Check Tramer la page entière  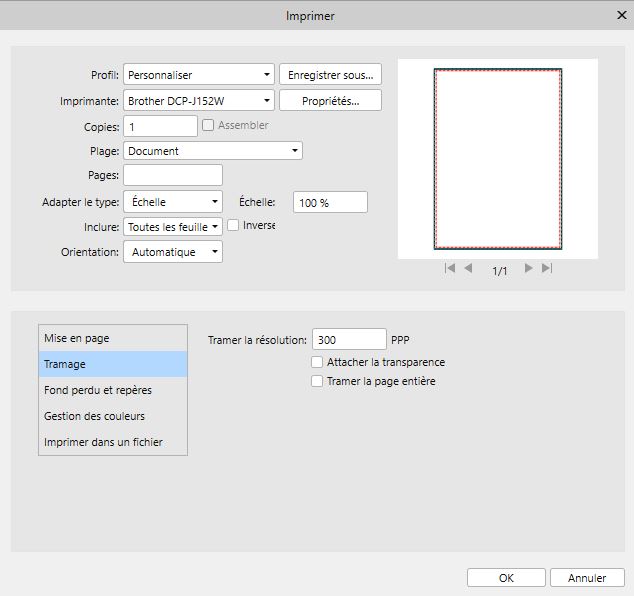(317, 381)
